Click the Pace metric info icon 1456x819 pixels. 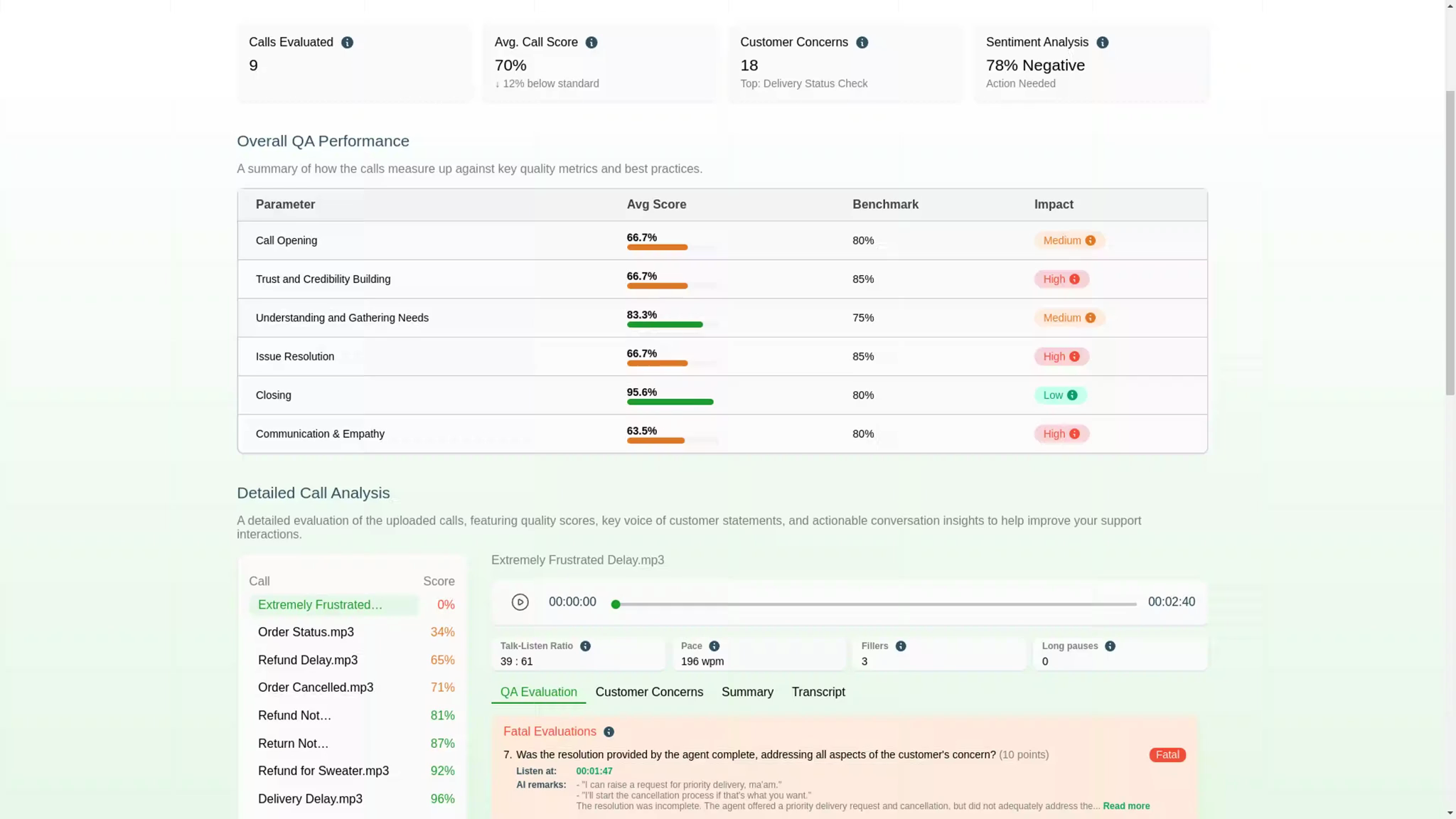coord(714,646)
